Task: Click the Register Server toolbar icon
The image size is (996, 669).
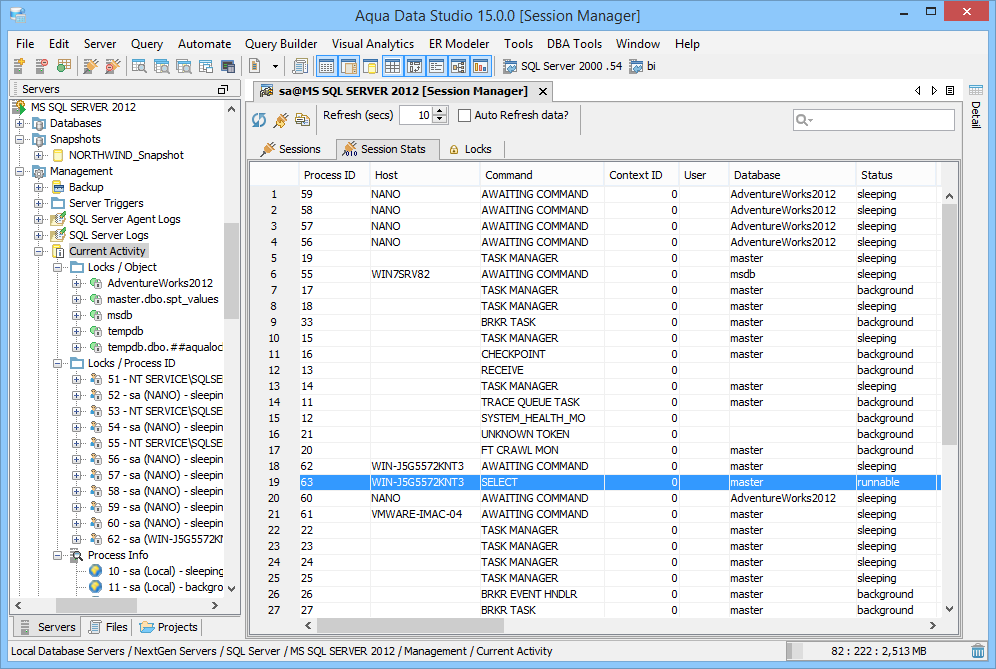Action: coord(19,66)
